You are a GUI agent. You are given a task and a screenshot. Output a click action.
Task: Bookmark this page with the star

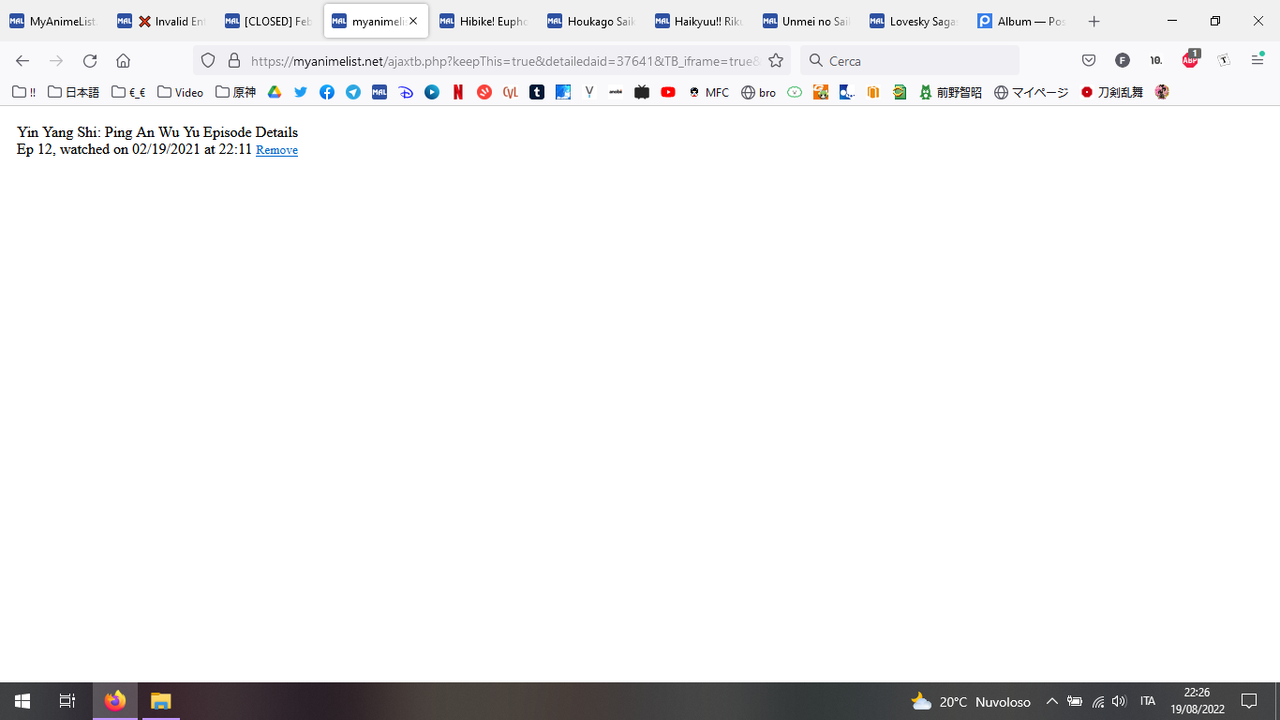[776, 60]
